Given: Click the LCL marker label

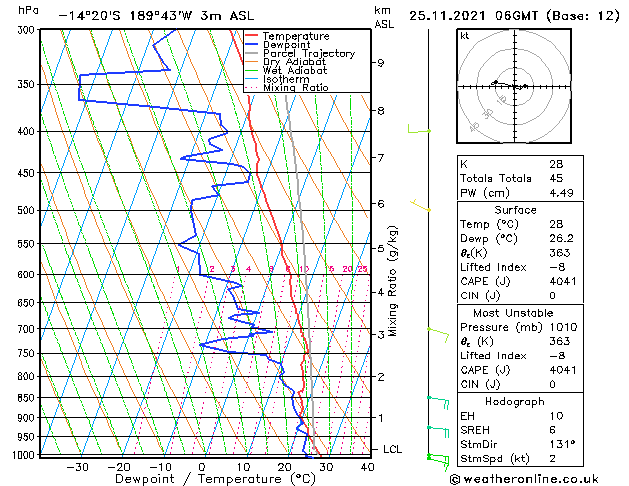Looking at the screenshot, I should coord(392,450).
